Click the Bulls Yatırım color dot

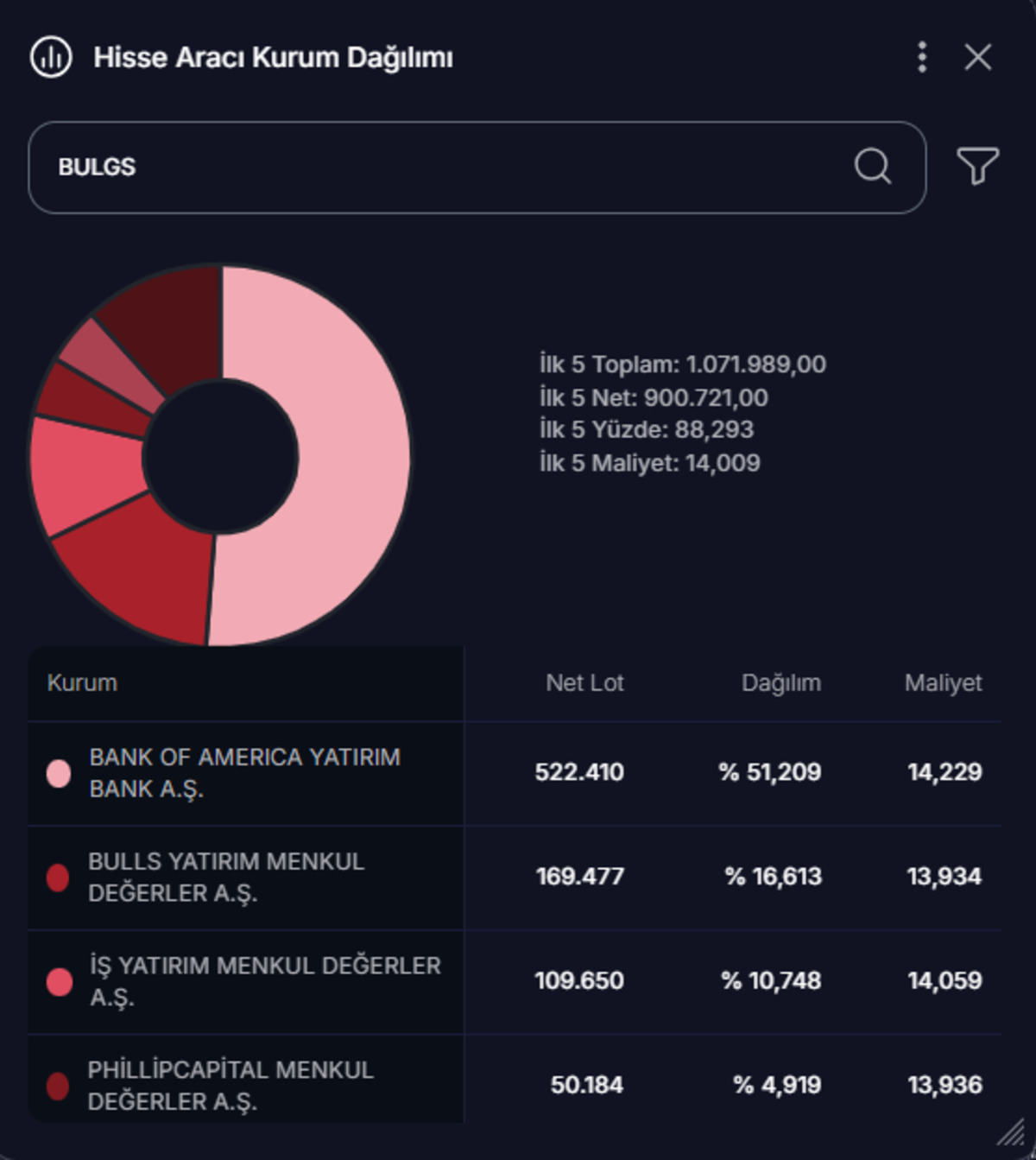coord(58,878)
